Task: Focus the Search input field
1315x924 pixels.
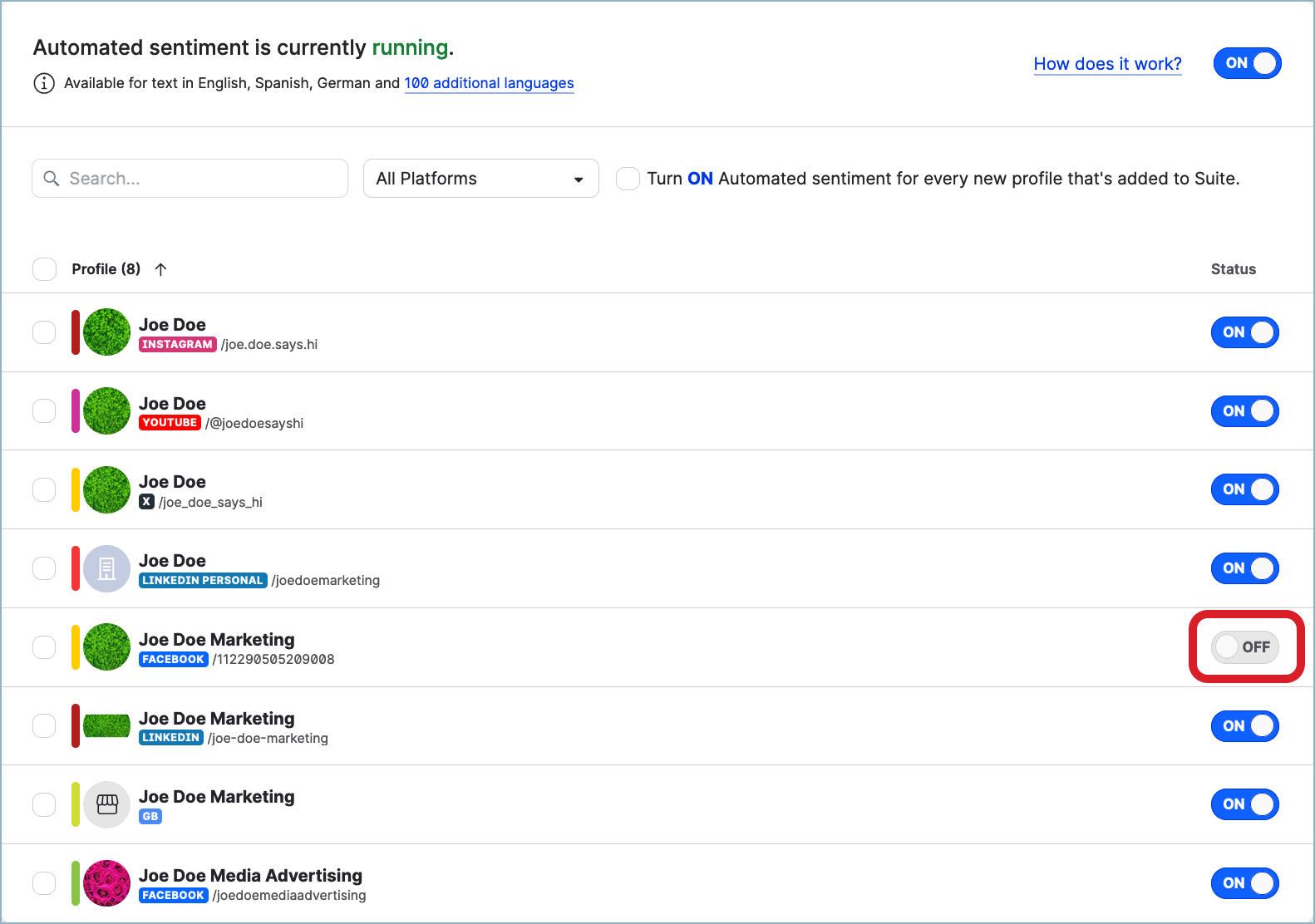Action: pyautogui.click(x=190, y=179)
